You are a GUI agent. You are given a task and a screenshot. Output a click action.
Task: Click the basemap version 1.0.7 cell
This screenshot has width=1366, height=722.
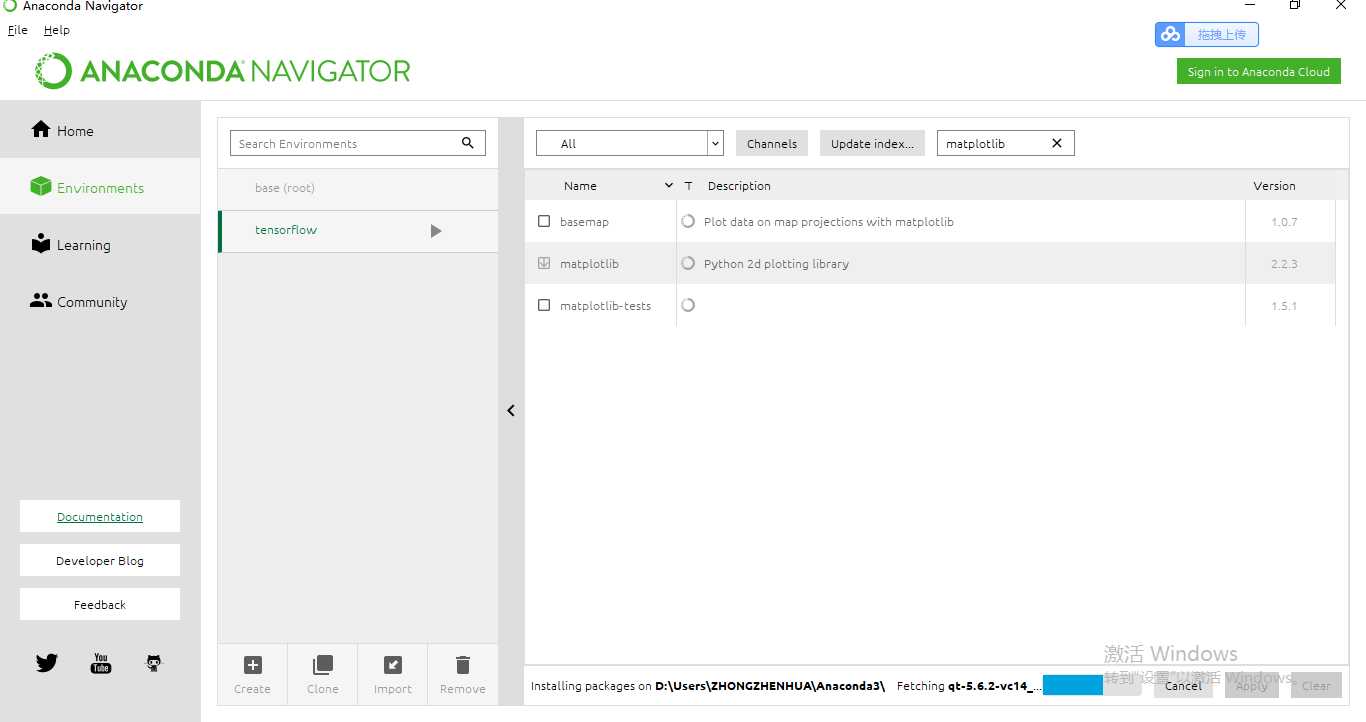[x=1290, y=222]
